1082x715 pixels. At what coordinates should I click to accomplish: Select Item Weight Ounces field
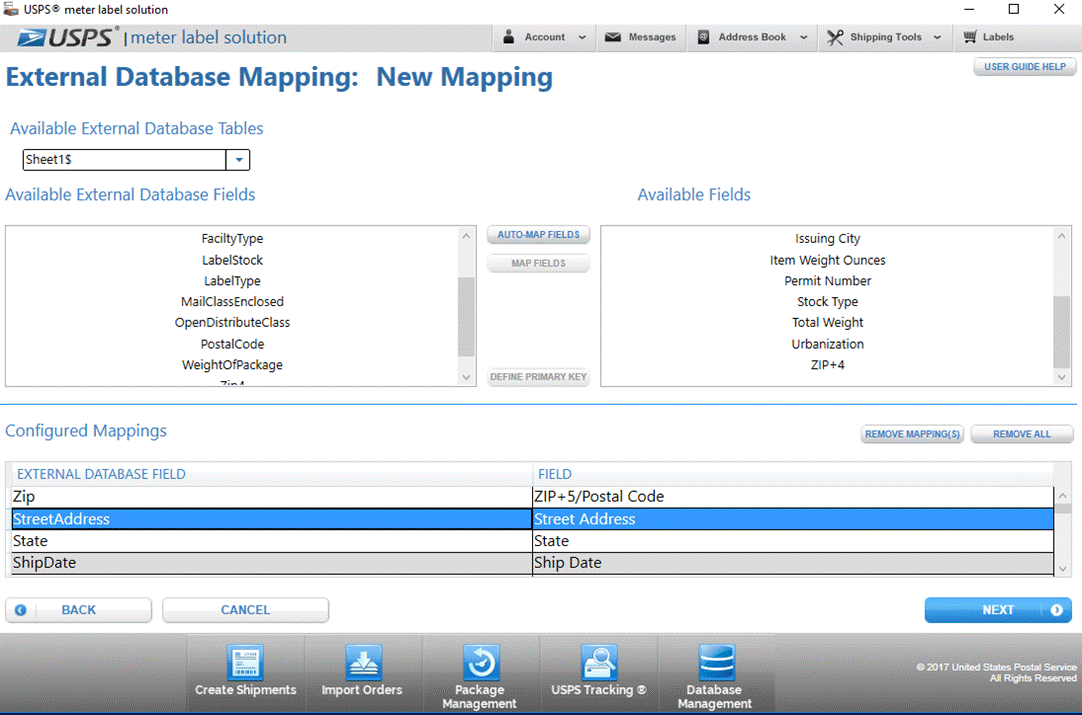(827, 260)
